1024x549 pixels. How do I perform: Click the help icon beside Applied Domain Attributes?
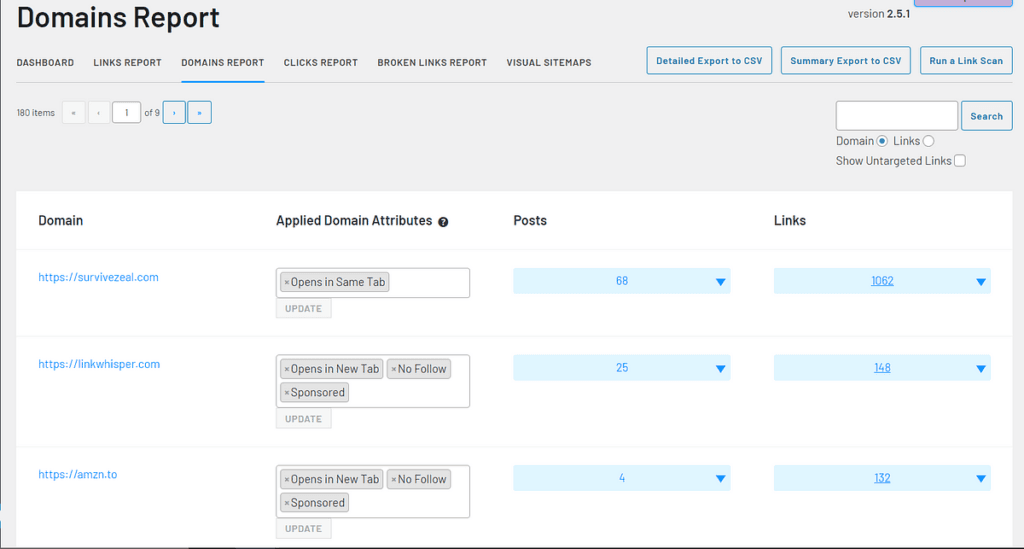click(x=443, y=222)
